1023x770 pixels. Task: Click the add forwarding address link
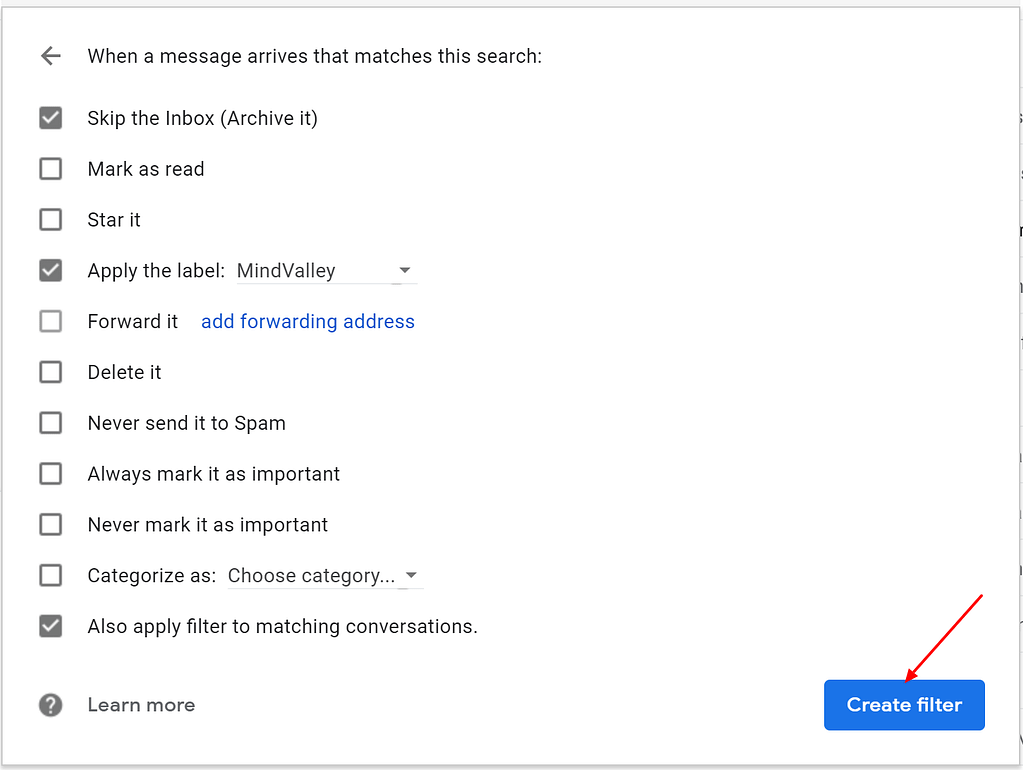(308, 321)
